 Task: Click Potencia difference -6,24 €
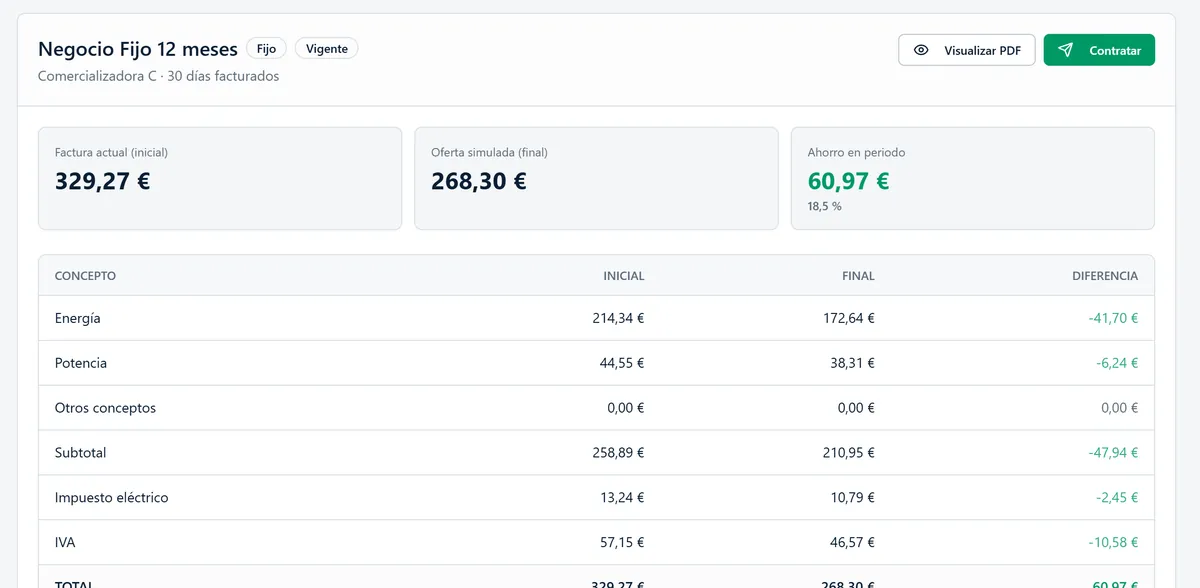pos(1116,363)
